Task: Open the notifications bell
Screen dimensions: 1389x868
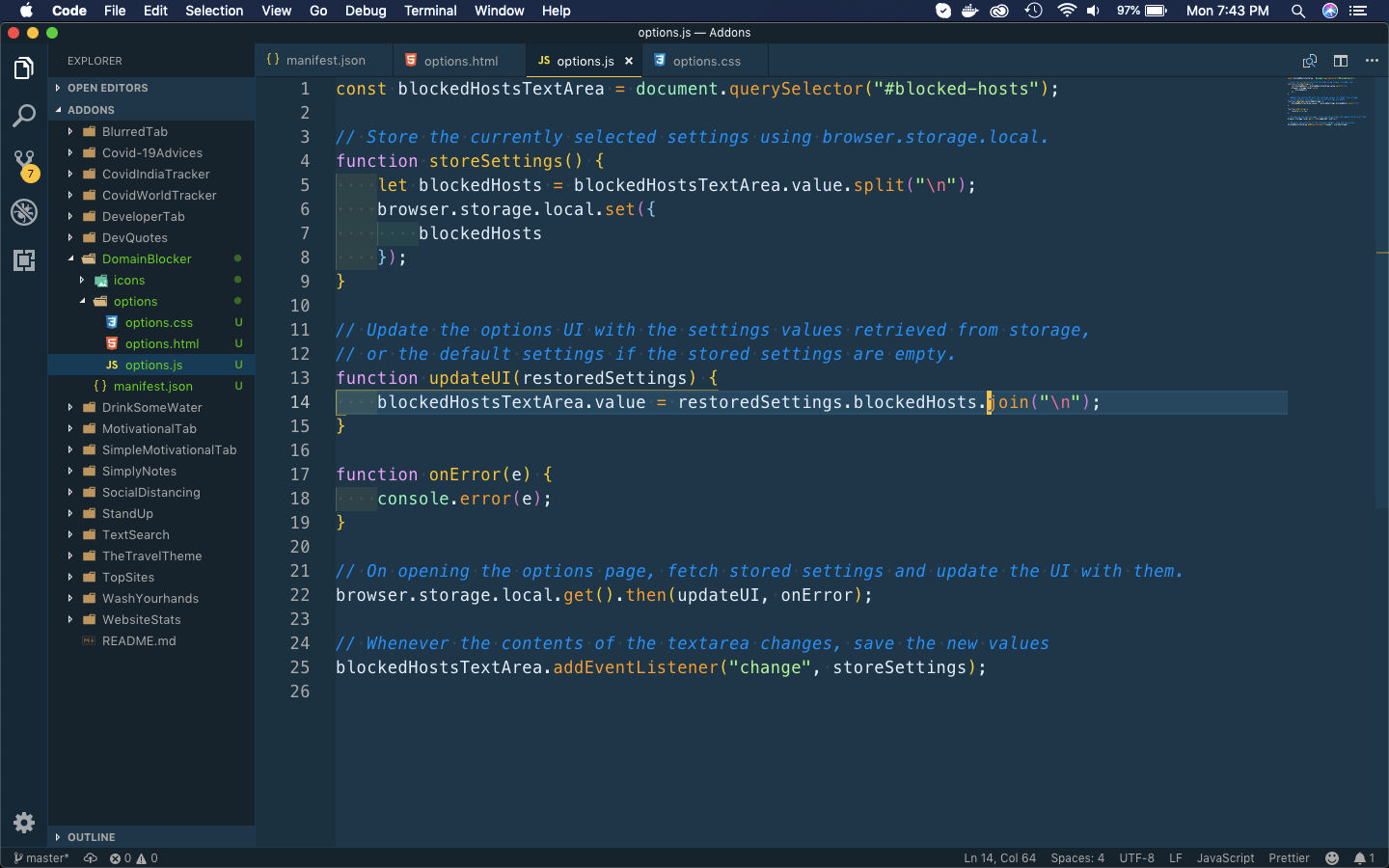Action: [x=1364, y=858]
